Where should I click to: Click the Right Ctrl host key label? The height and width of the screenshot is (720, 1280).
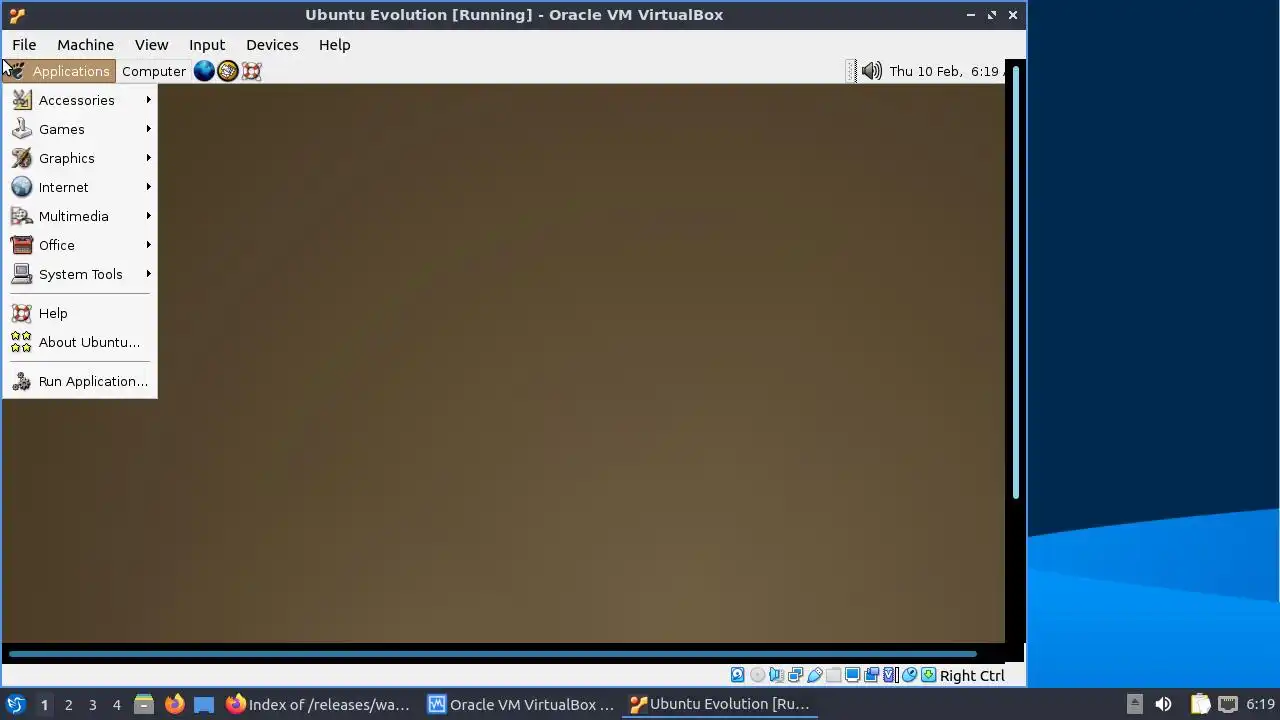pyautogui.click(x=972, y=676)
